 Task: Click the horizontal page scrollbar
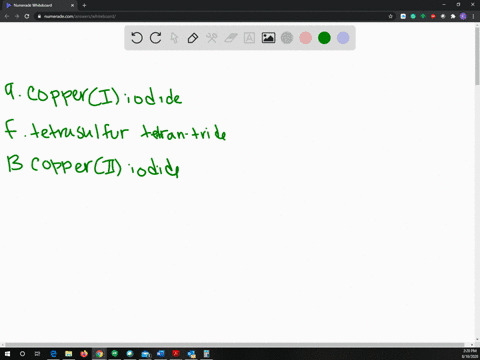click(x=235, y=345)
